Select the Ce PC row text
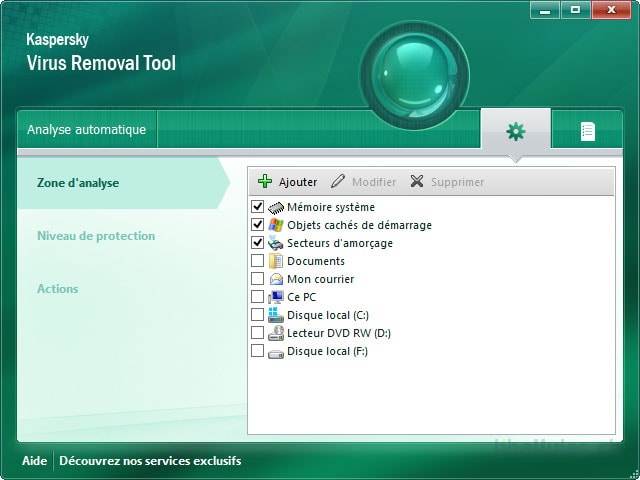The width and height of the screenshot is (640, 480). [x=302, y=297]
